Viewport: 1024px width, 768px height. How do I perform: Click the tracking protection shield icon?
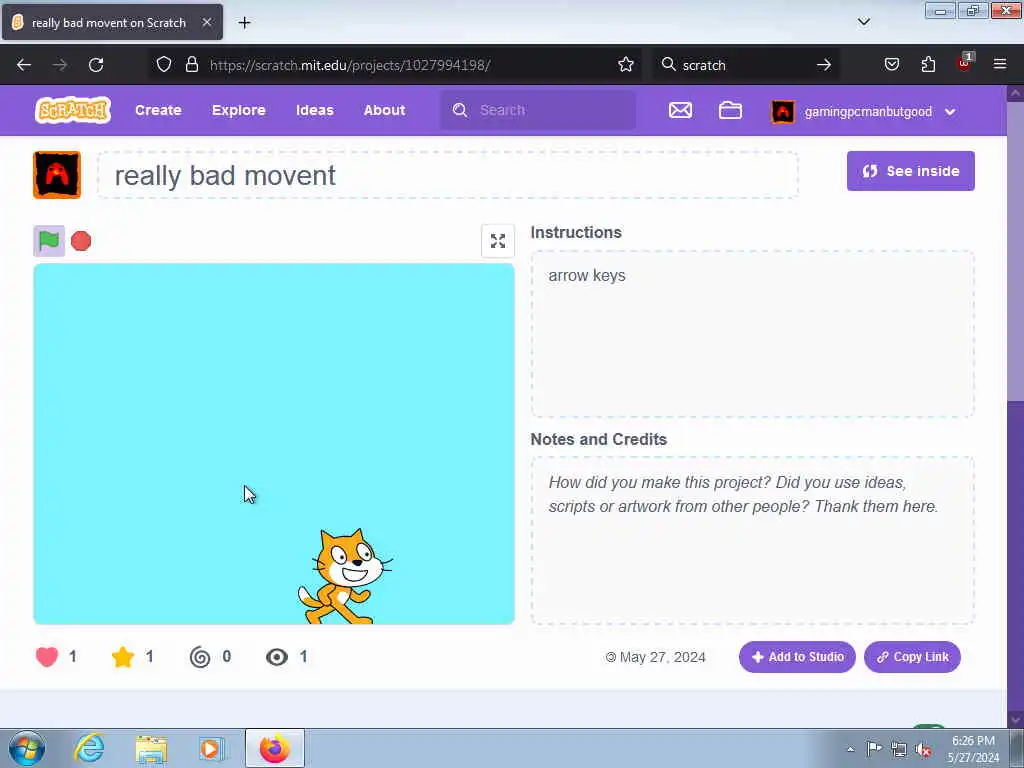click(164, 64)
